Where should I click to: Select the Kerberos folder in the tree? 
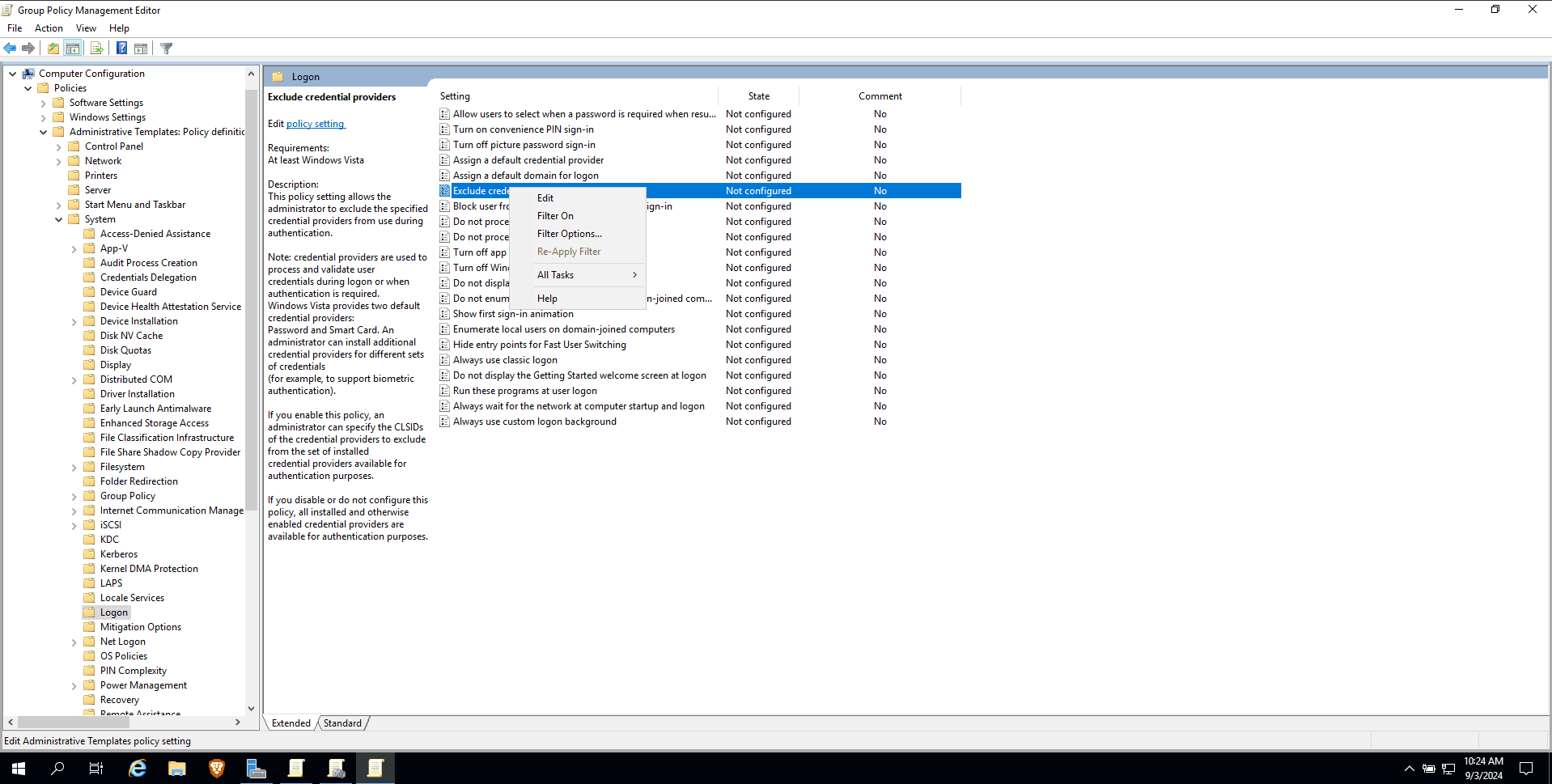[x=119, y=553]
